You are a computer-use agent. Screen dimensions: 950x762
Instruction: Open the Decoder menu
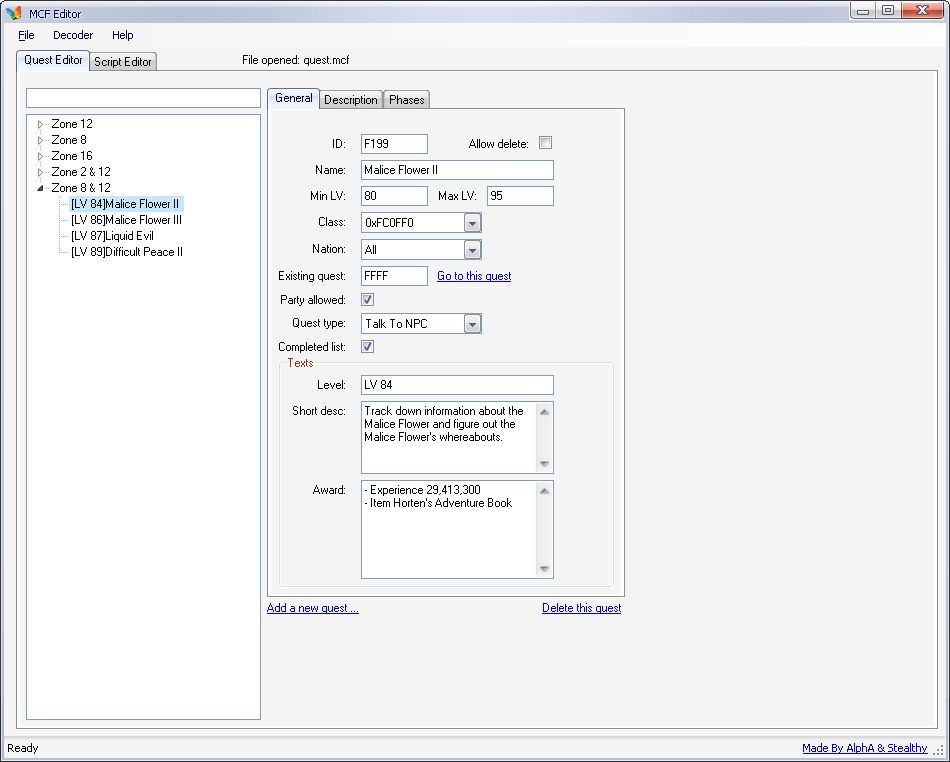(73, 35)
